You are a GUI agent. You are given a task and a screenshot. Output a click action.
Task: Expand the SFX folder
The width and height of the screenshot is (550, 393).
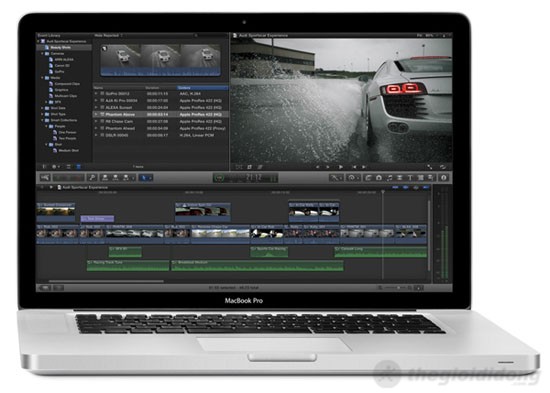46,102
